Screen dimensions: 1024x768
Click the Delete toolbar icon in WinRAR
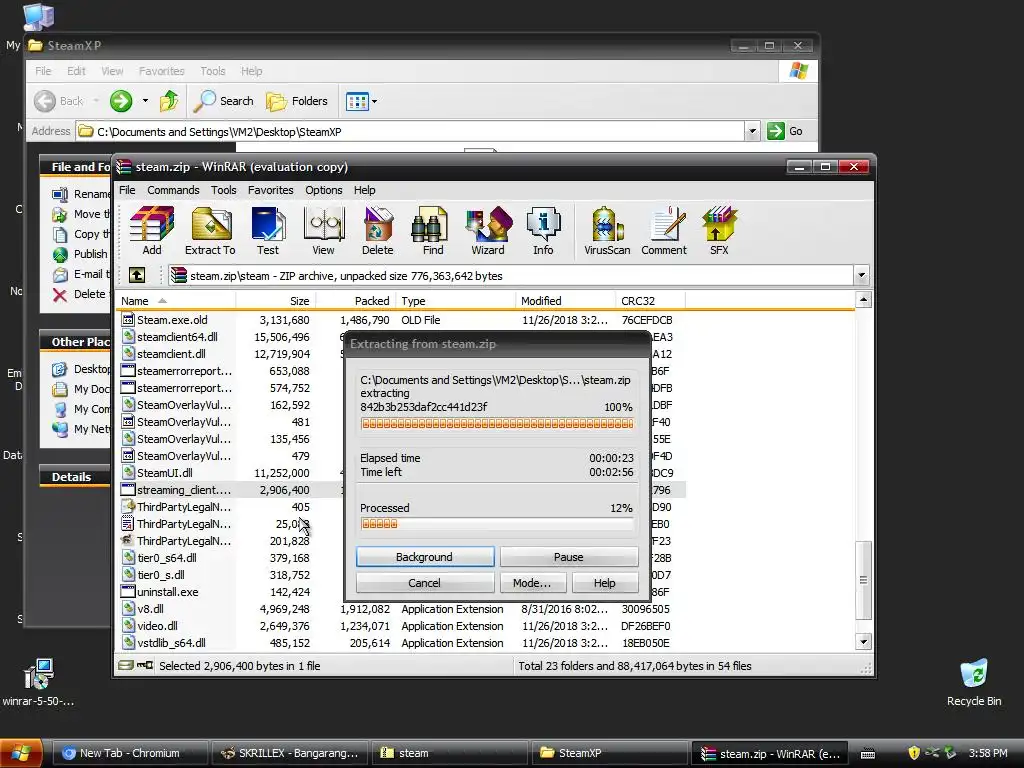(x=377, y=231)
